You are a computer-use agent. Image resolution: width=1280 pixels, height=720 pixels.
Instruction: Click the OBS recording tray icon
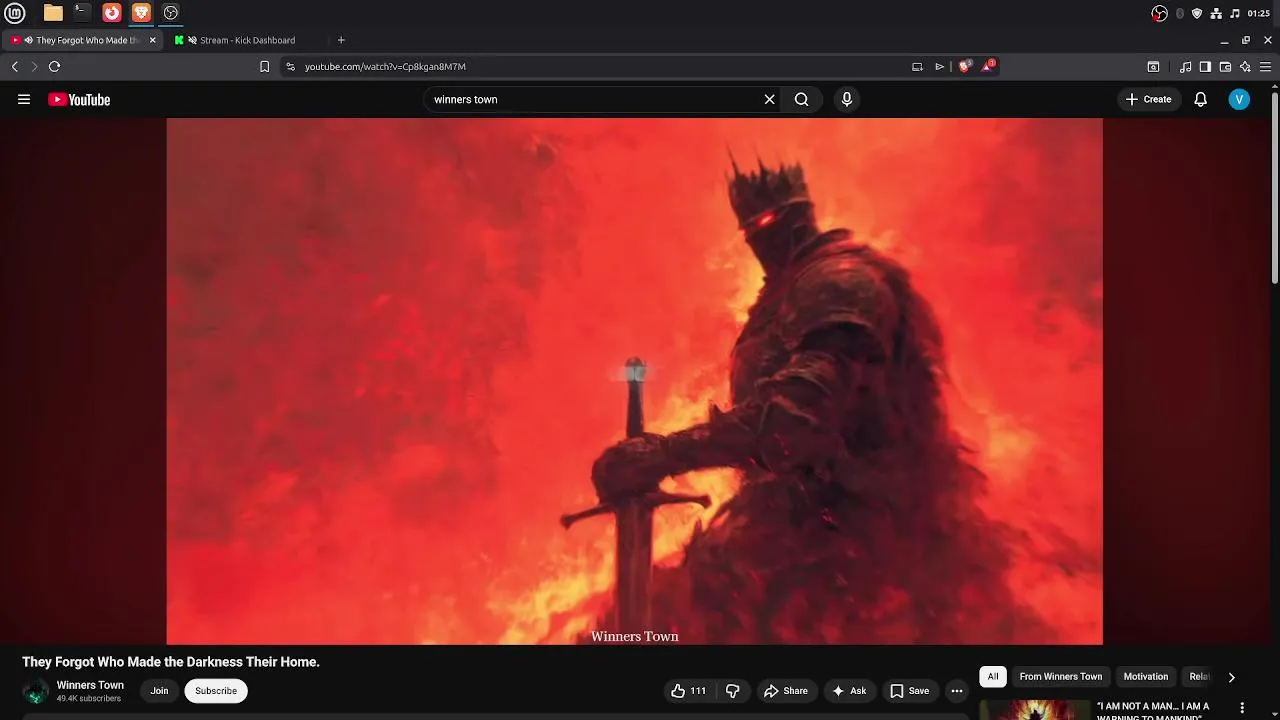pyautogui.click(x=1160, y=13)
